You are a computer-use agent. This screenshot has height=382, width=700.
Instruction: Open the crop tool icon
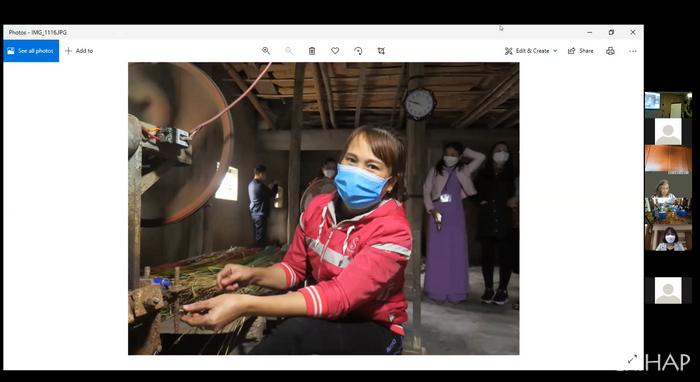coord(381,51)
